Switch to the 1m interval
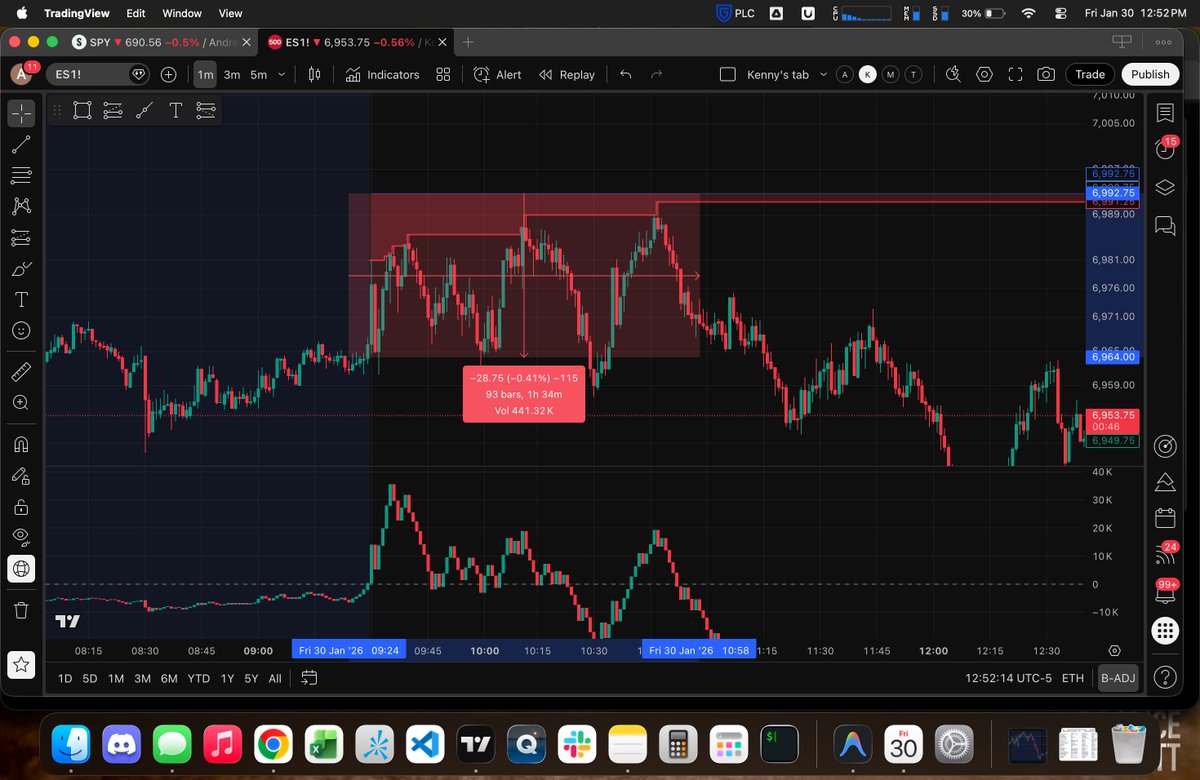 [x=205, y=74]
